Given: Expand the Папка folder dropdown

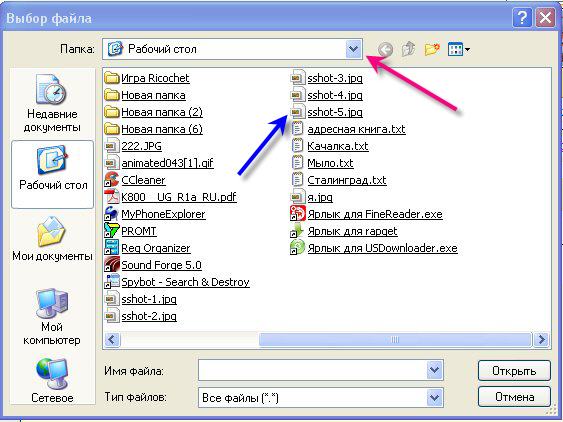Looking at the screenshot, I should [x=354, y=49].
